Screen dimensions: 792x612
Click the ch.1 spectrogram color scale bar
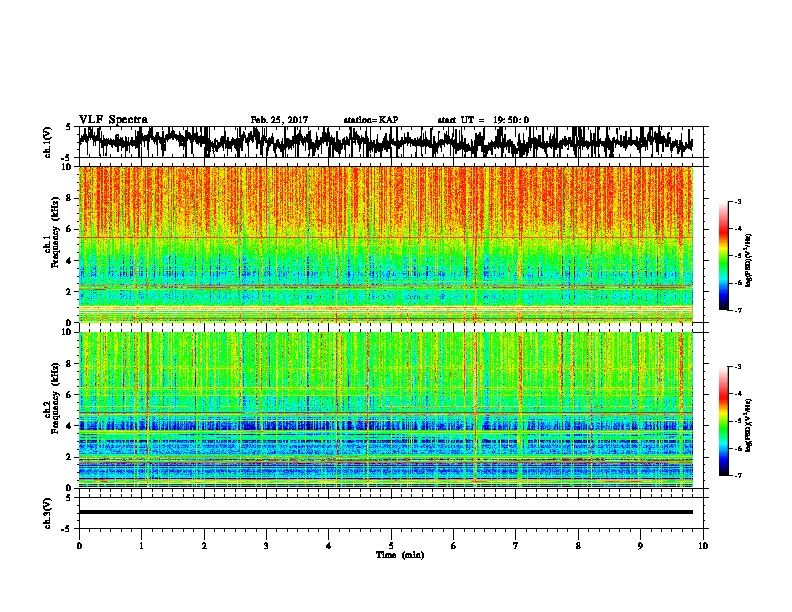click(x=723, y=256)
